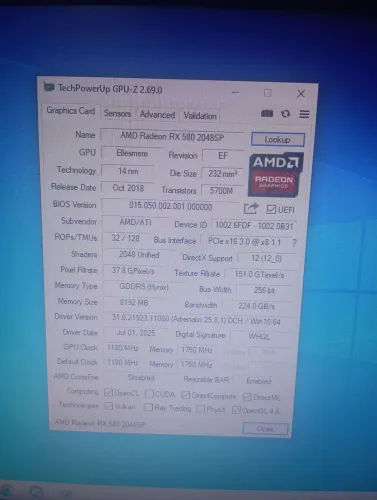
Task: Open the Sensors tab
Action: (117, 113)
